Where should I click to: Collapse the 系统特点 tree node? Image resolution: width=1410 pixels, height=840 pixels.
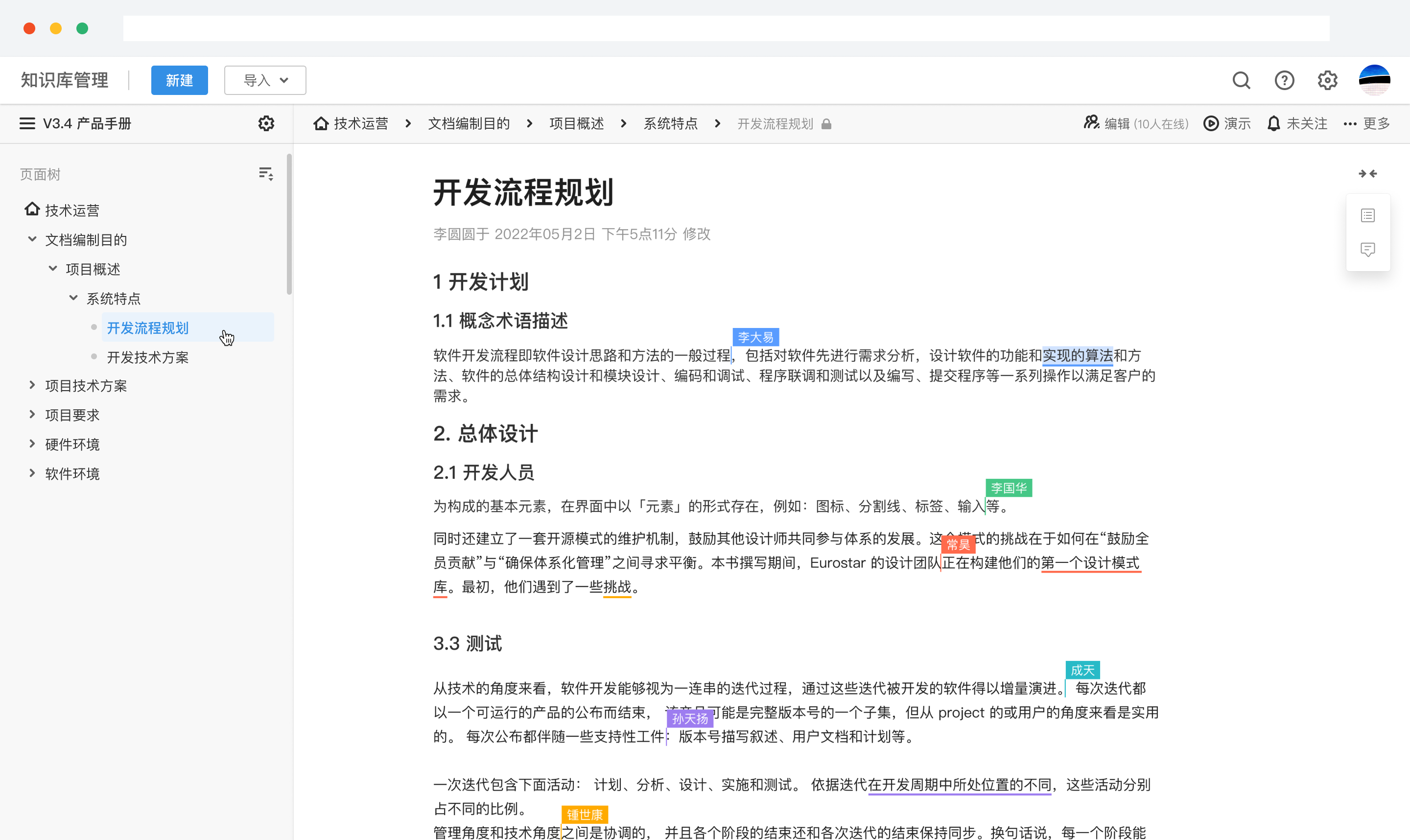pyautogui.click(x=73, y=298)
